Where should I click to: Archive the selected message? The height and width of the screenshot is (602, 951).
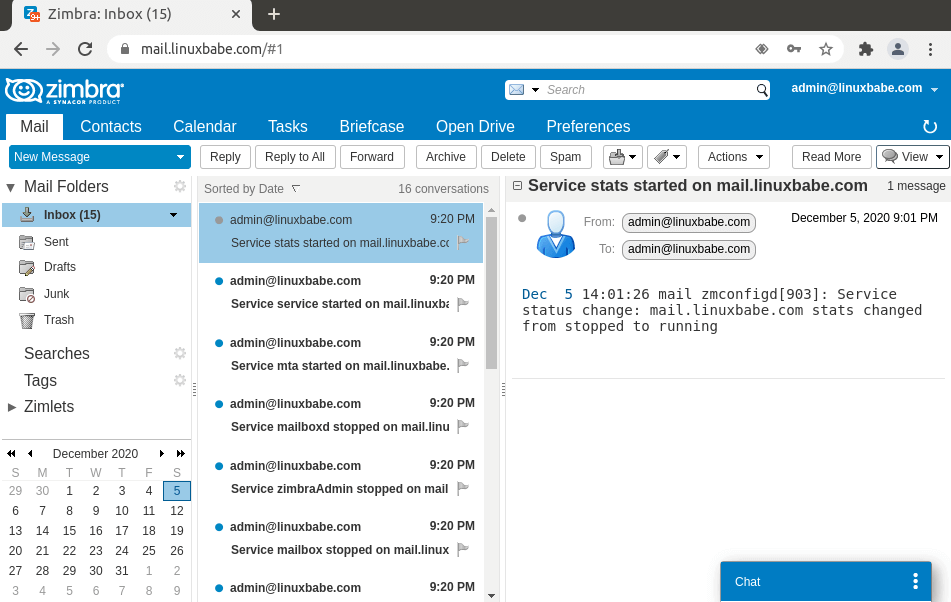pos(446,157)
